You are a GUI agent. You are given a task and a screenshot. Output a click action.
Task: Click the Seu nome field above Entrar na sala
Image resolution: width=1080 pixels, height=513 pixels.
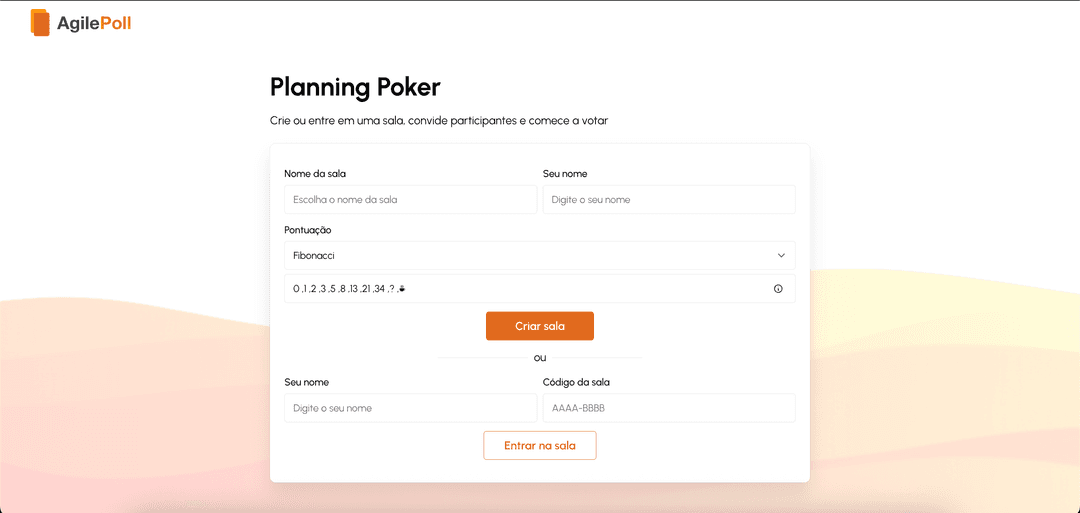tap(410, 408)
